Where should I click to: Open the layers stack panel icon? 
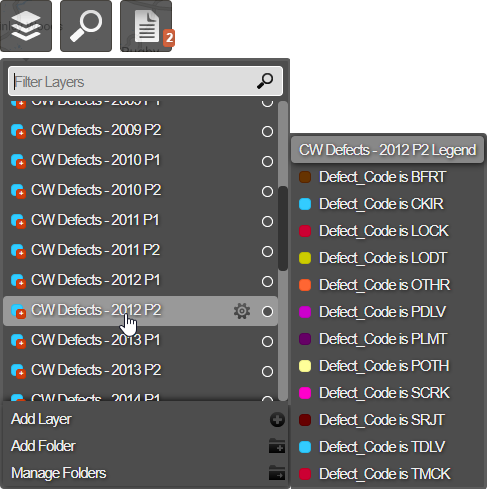click(26, 26)
